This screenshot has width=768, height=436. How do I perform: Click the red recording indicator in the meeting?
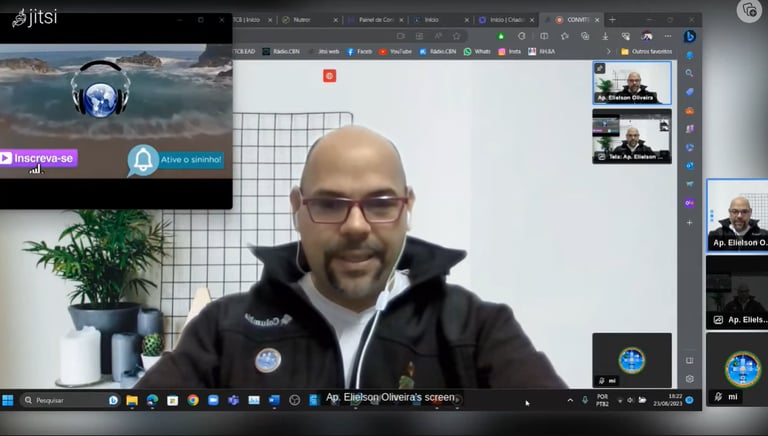[330, 75]
